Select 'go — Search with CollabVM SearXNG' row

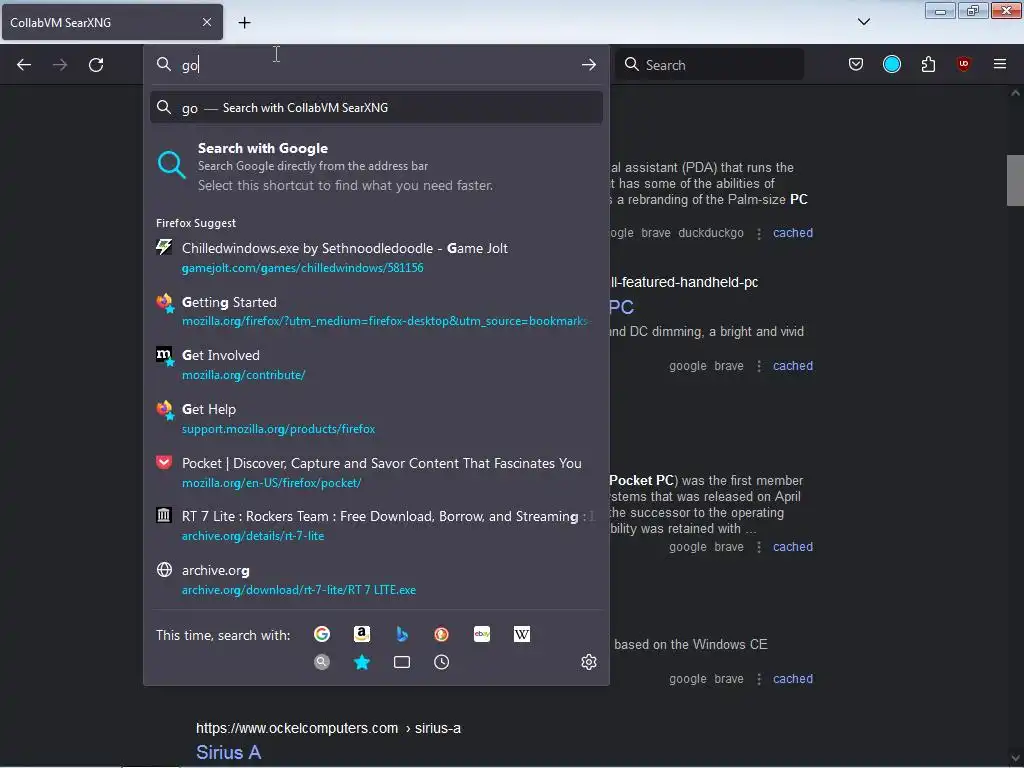pos(376,108)
